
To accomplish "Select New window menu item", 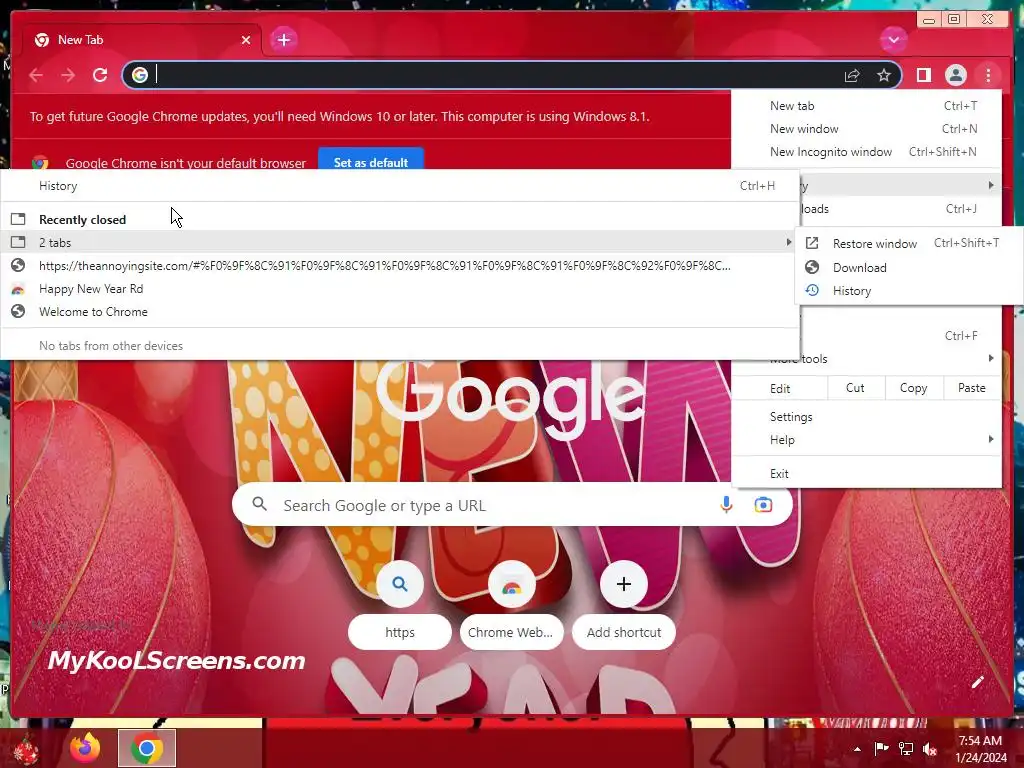I will point(866,129).
